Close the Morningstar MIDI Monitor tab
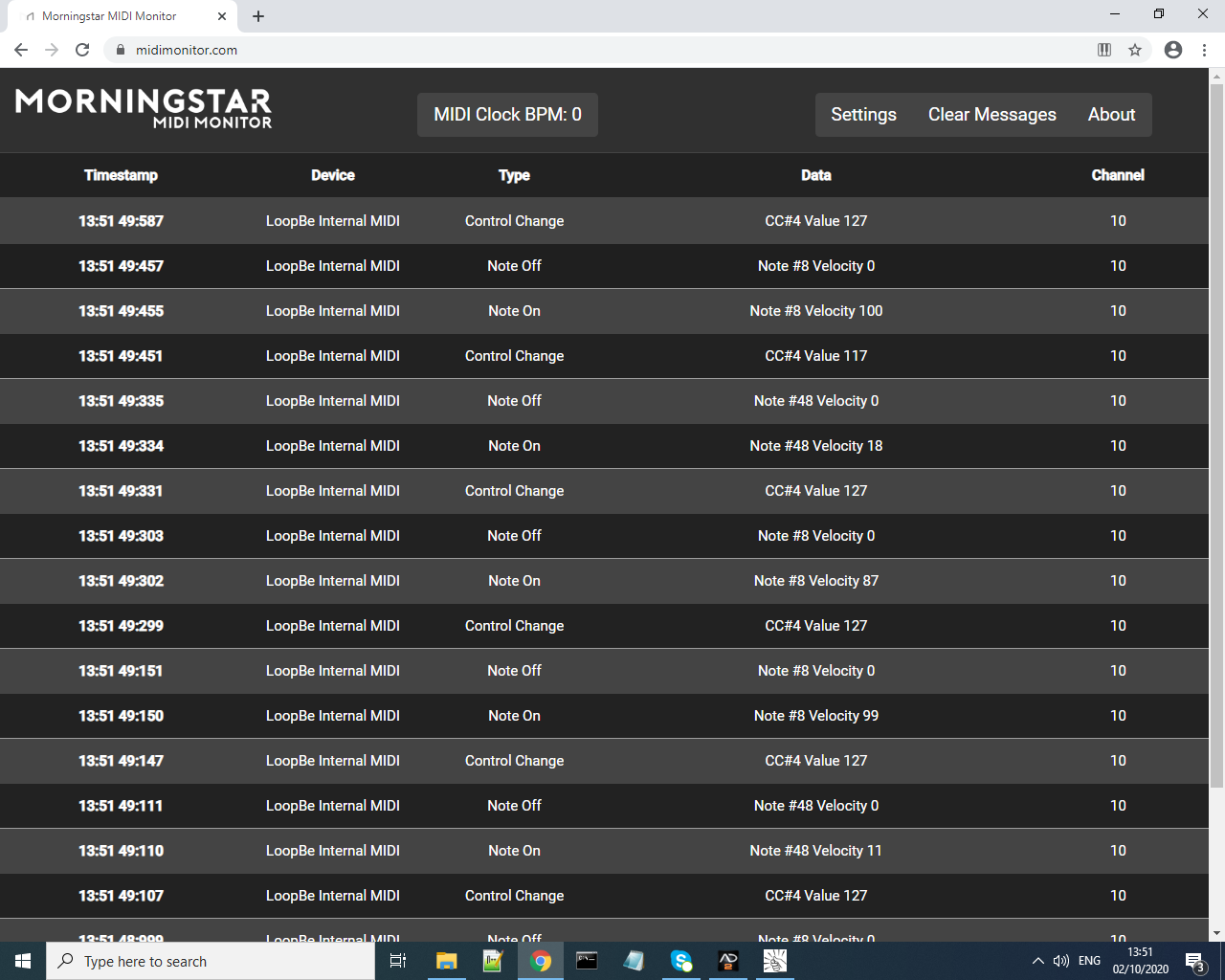Image resolution: width=1225 pixels, height=980 pixels. 222,16
